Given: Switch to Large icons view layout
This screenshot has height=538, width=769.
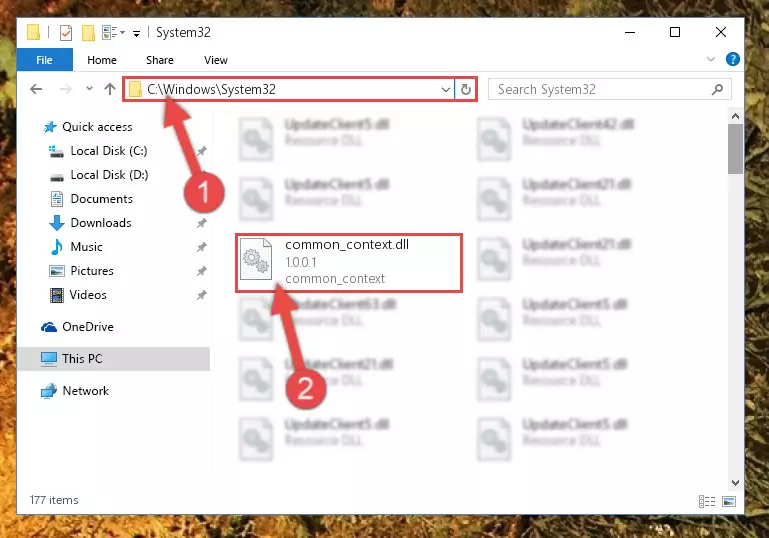Looking at the screenshot, I should (x=729, y=501).
